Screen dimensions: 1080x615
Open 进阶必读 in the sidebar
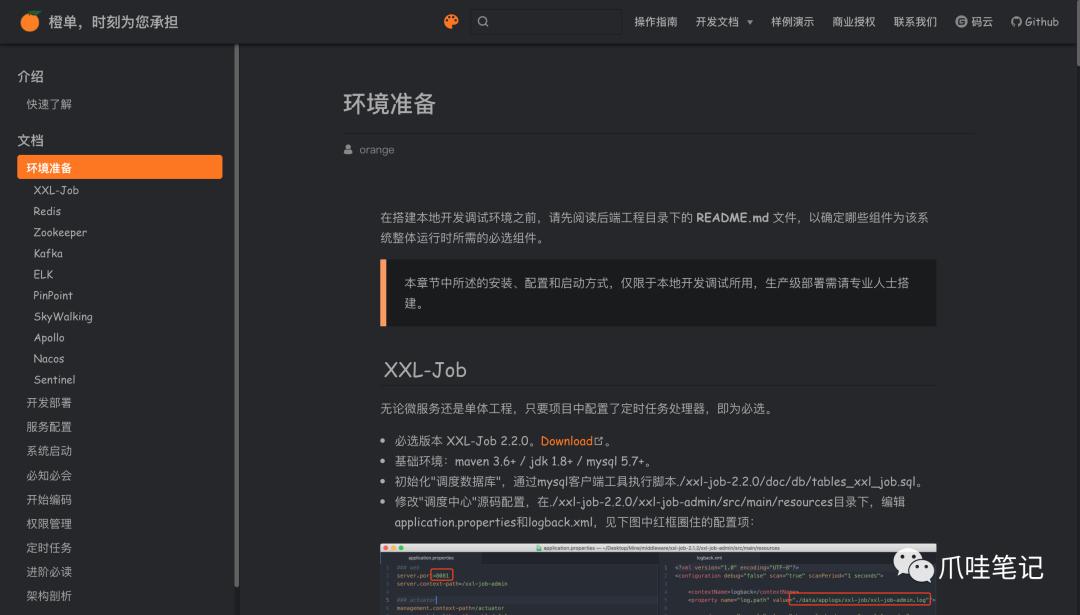click(49, 572)
